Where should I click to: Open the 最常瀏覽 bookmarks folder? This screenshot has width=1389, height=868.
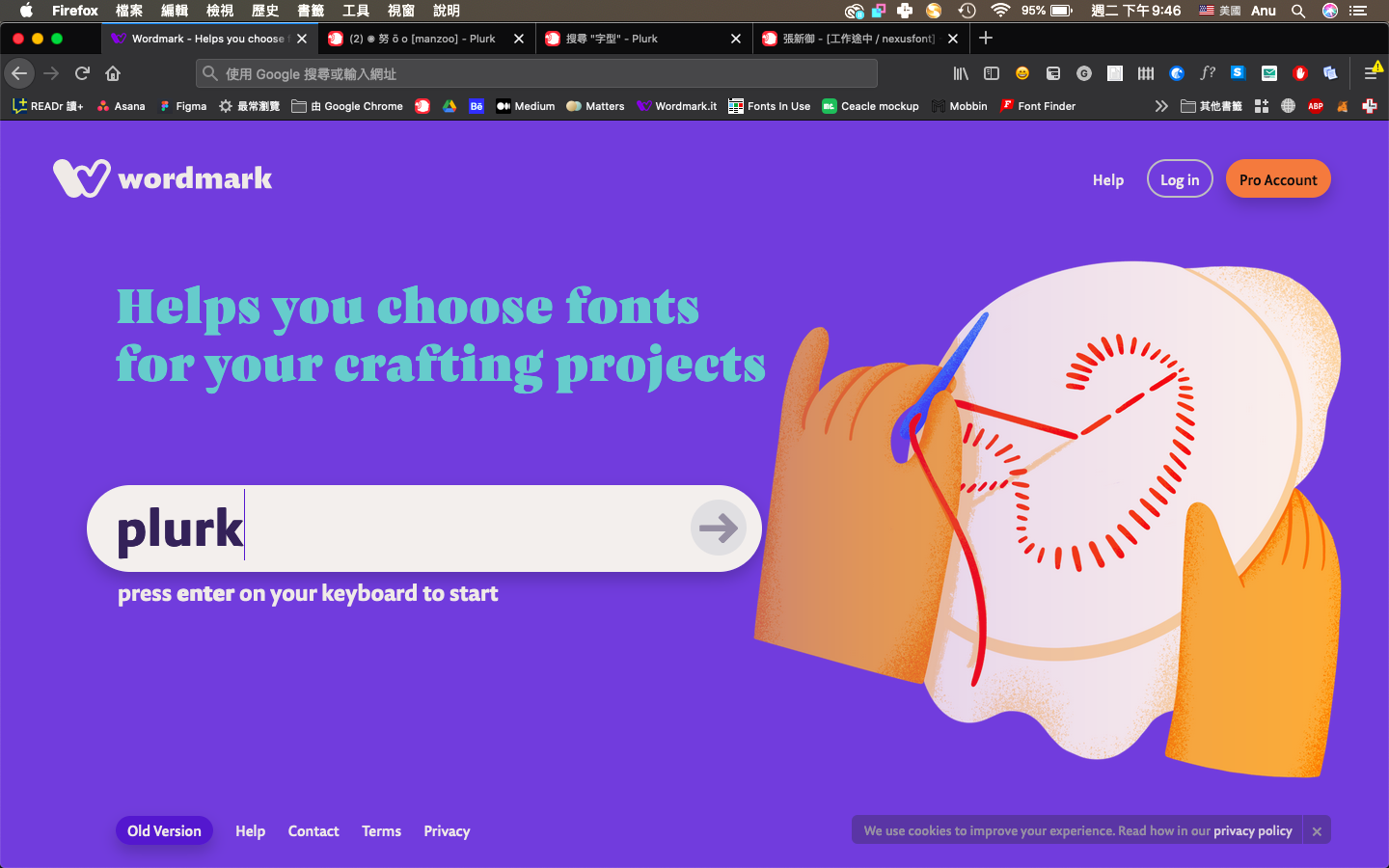pyautogui.click(x=249, y=106)
